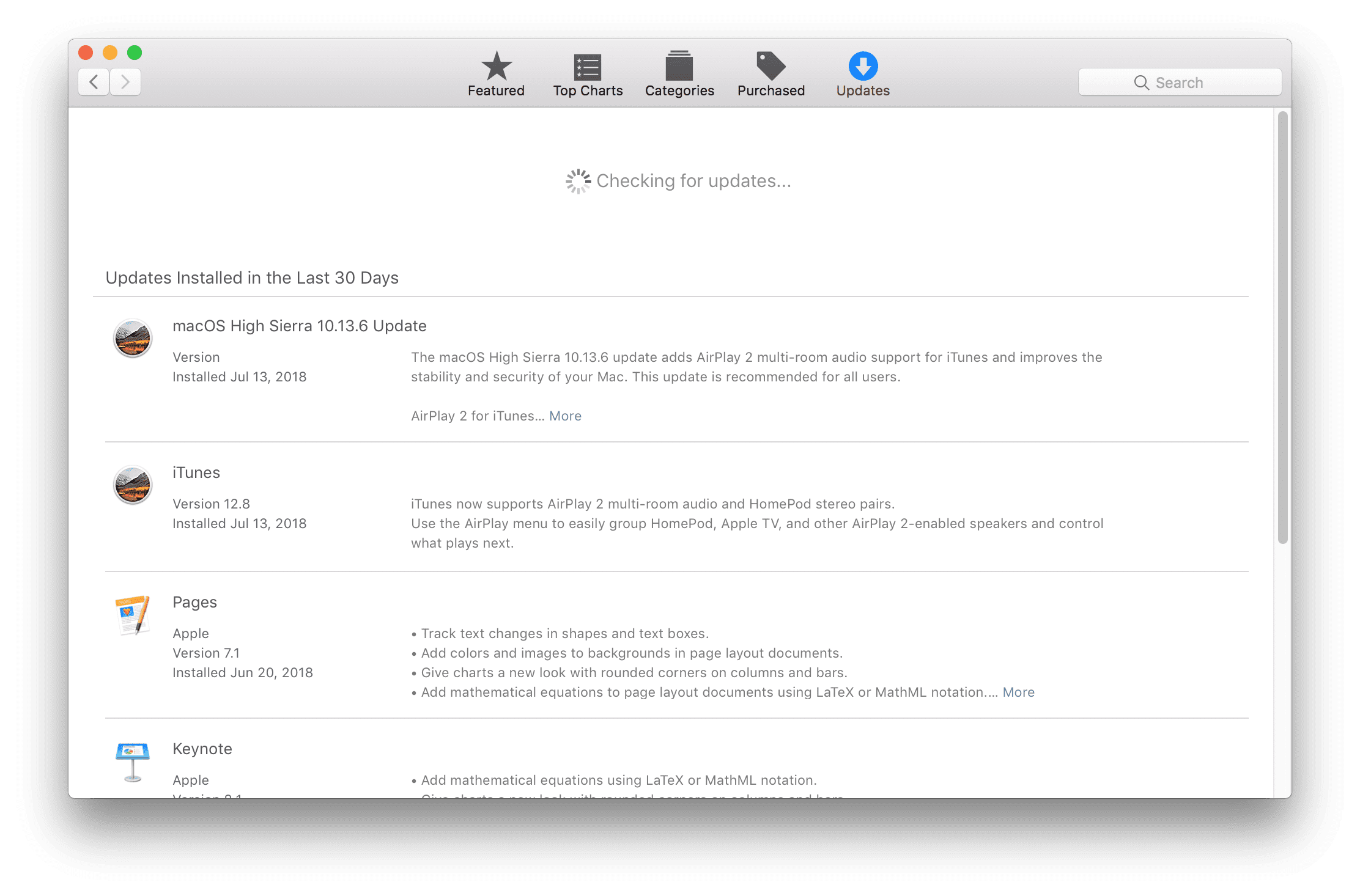Click the vertical scrollbar thumb
This screenshot has width=1360, height=896.
[1282, 327]
